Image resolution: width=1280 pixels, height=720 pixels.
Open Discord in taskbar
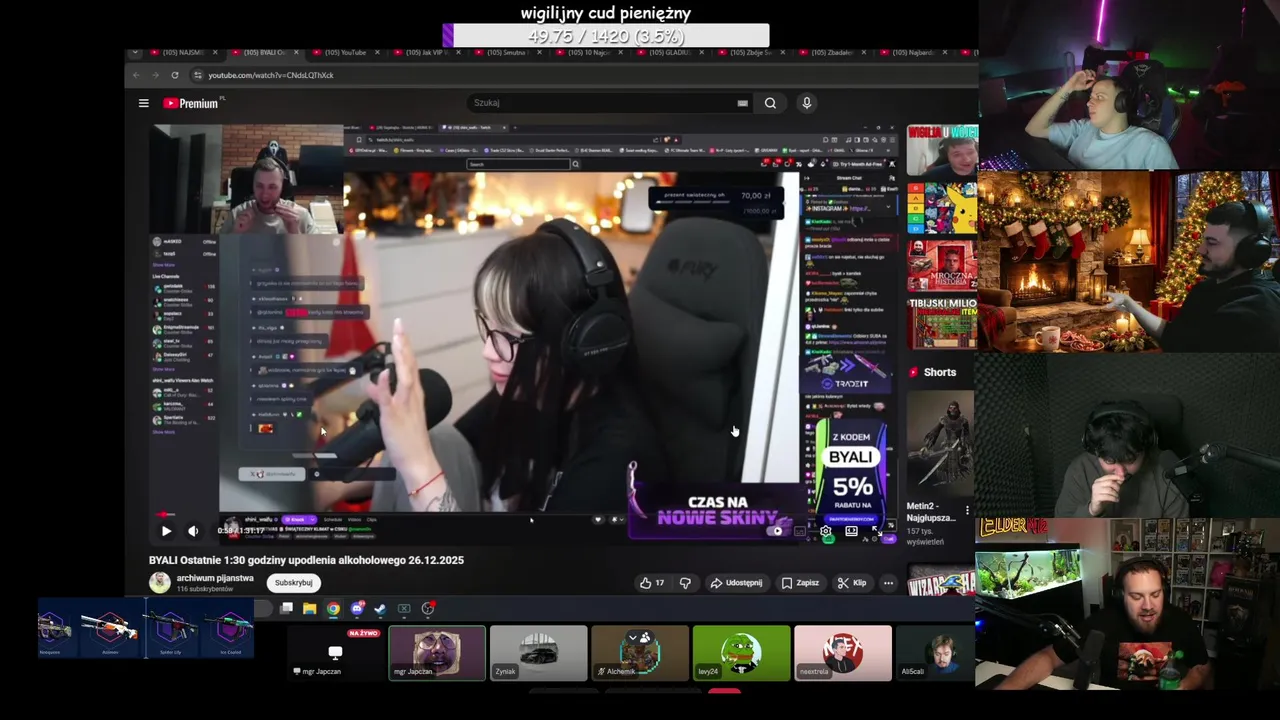point(357,608)
